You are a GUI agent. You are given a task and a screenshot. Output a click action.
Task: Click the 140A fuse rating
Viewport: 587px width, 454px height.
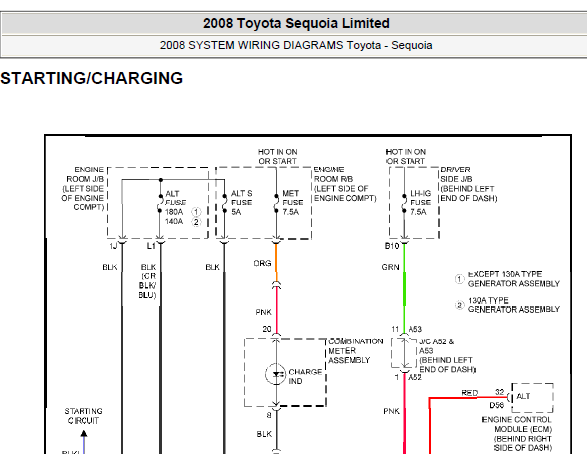[x=174, y=222]
